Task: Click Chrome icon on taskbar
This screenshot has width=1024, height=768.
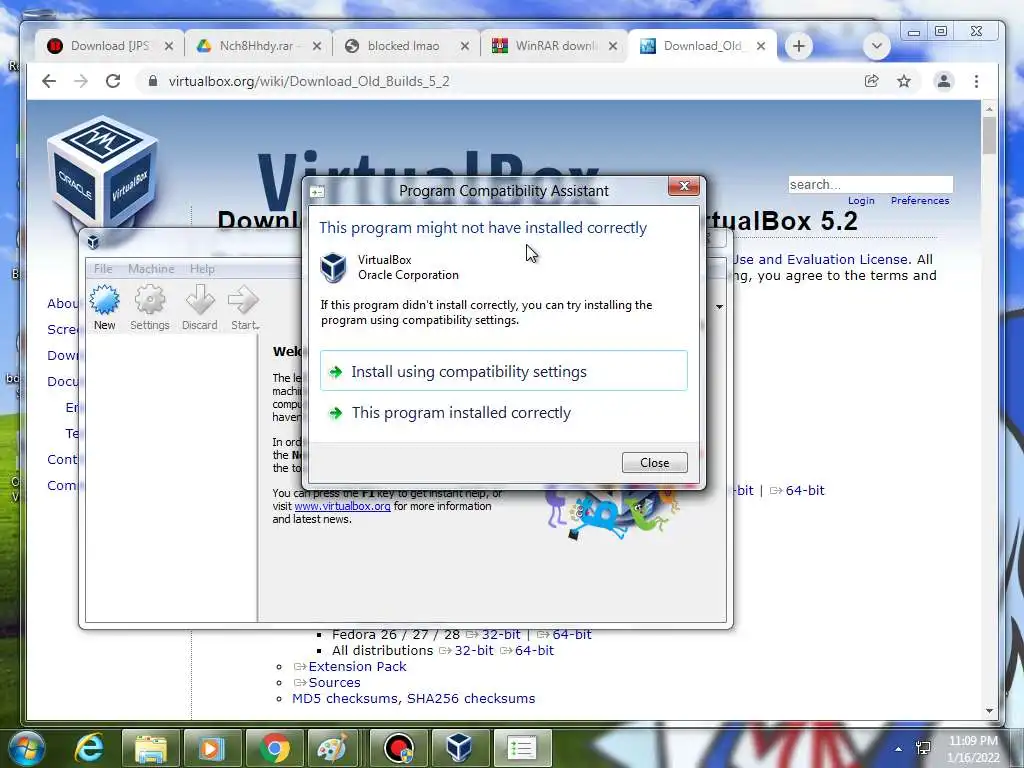Action: (x=275, y=748)
